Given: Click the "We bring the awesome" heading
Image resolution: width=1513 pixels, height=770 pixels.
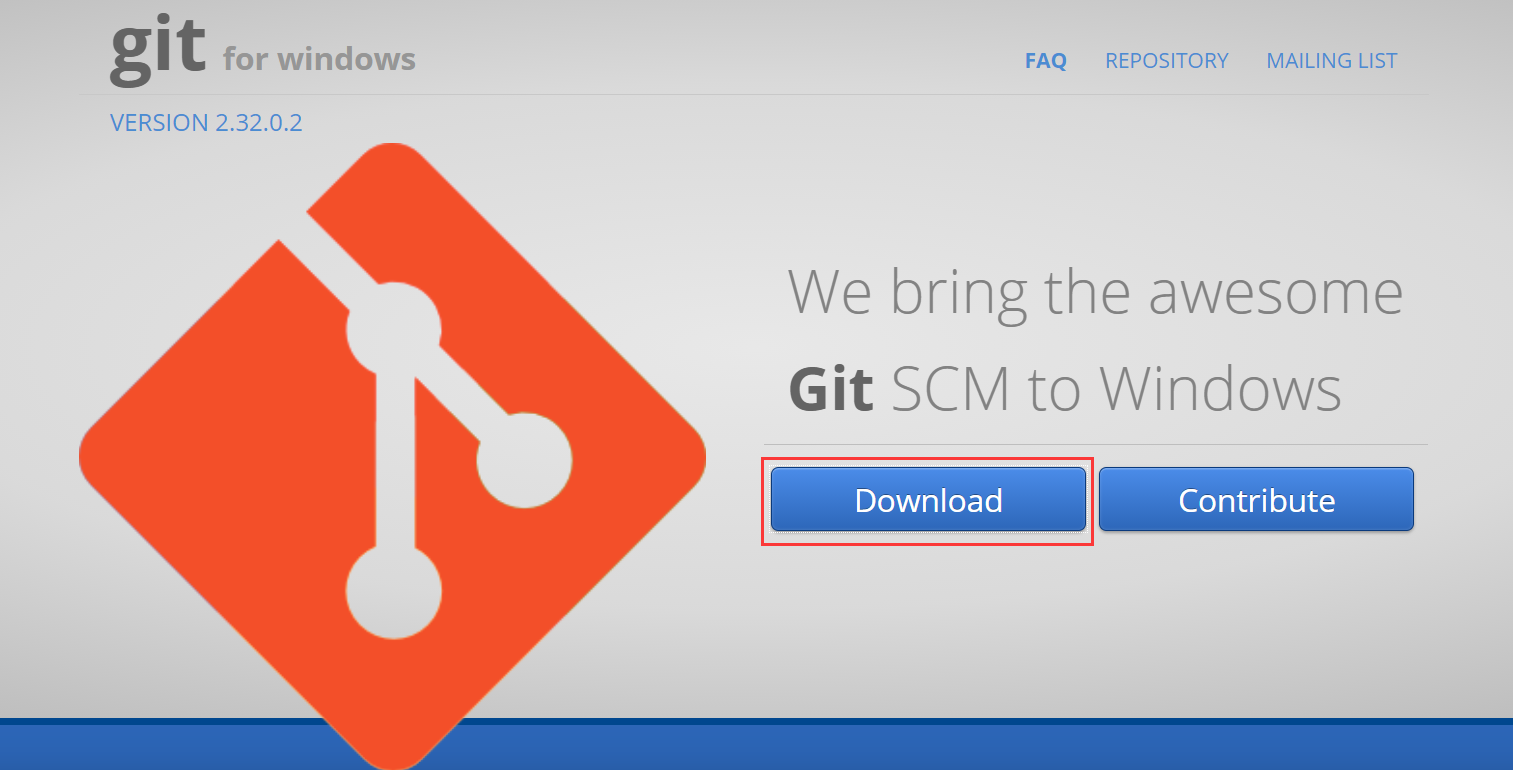Looking at the screenshot, I should (x=1095, y=292).
